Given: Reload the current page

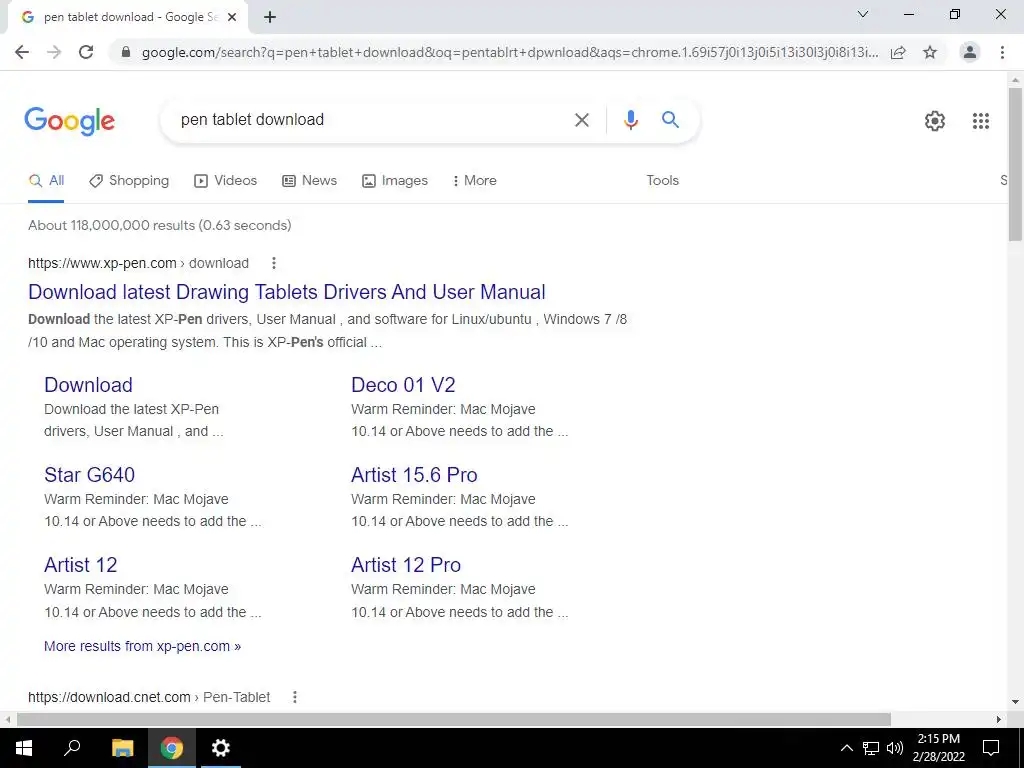Looking at the screenshot, I should click(86, 52).
